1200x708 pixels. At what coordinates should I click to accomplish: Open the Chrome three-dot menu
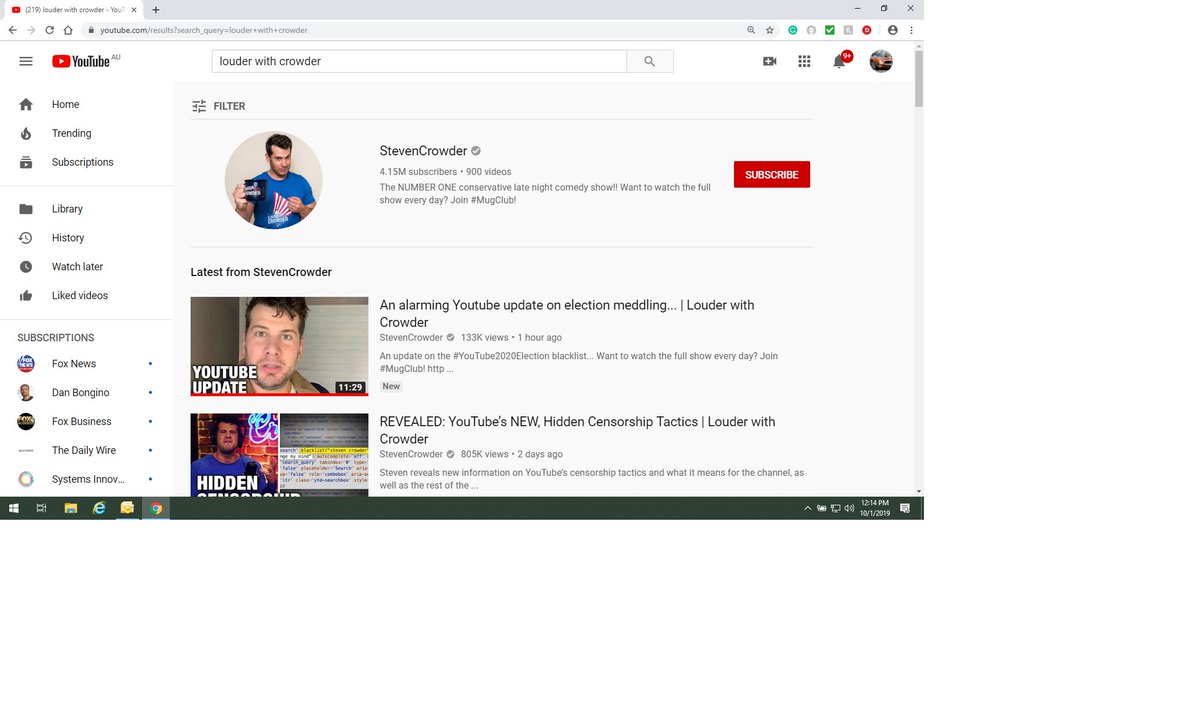(x=912, y=30)
